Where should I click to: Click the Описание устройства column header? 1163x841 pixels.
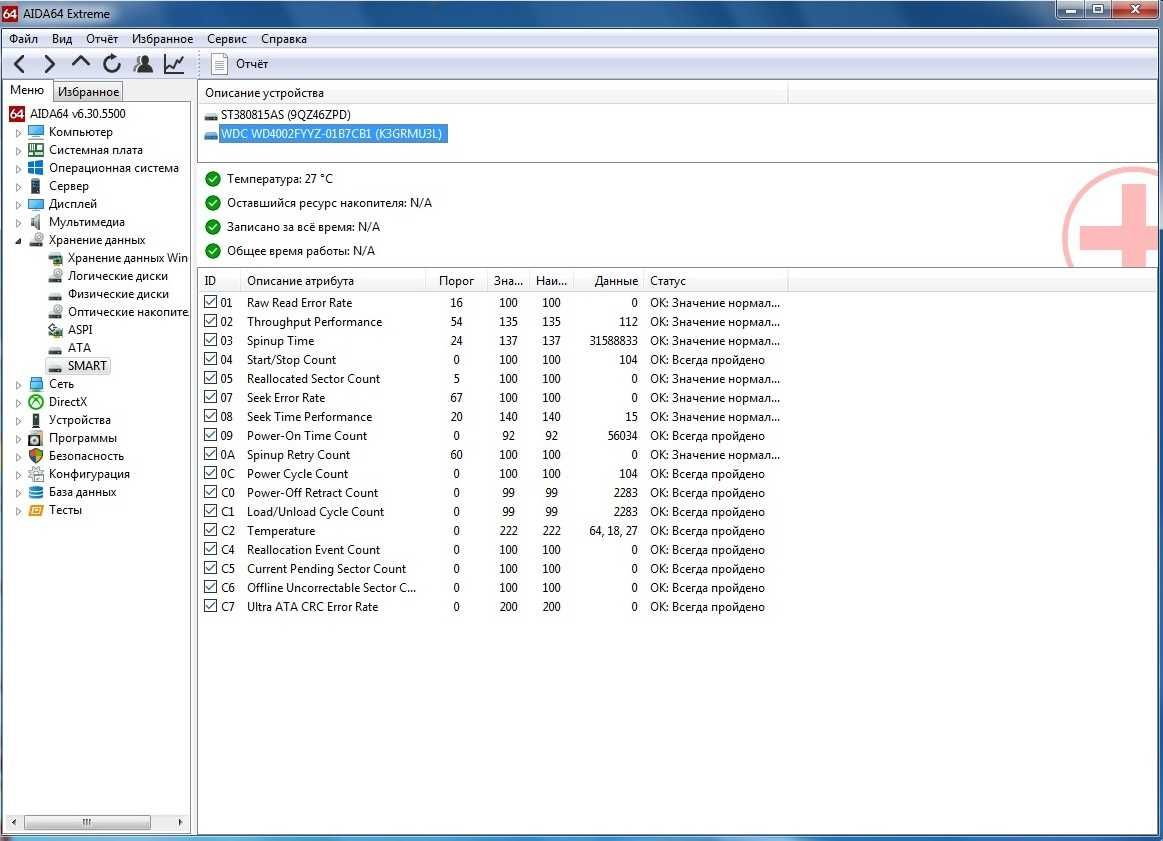click(x=492, y=93)
